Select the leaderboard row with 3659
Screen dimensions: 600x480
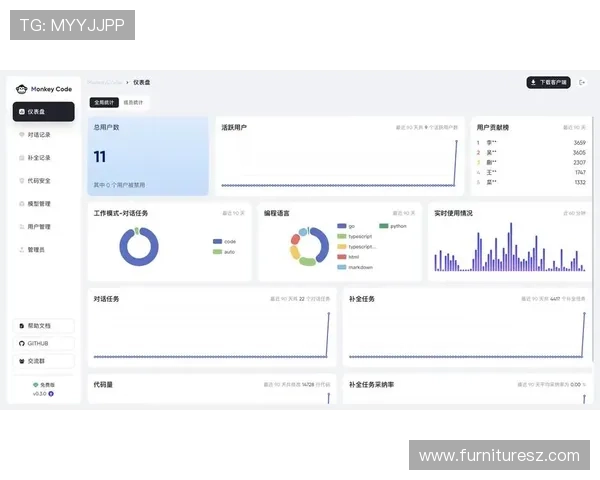(x=531, y=142)
